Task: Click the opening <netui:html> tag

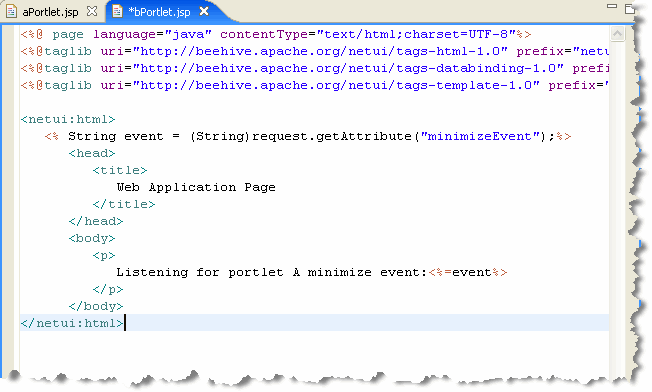Action: 68,120
